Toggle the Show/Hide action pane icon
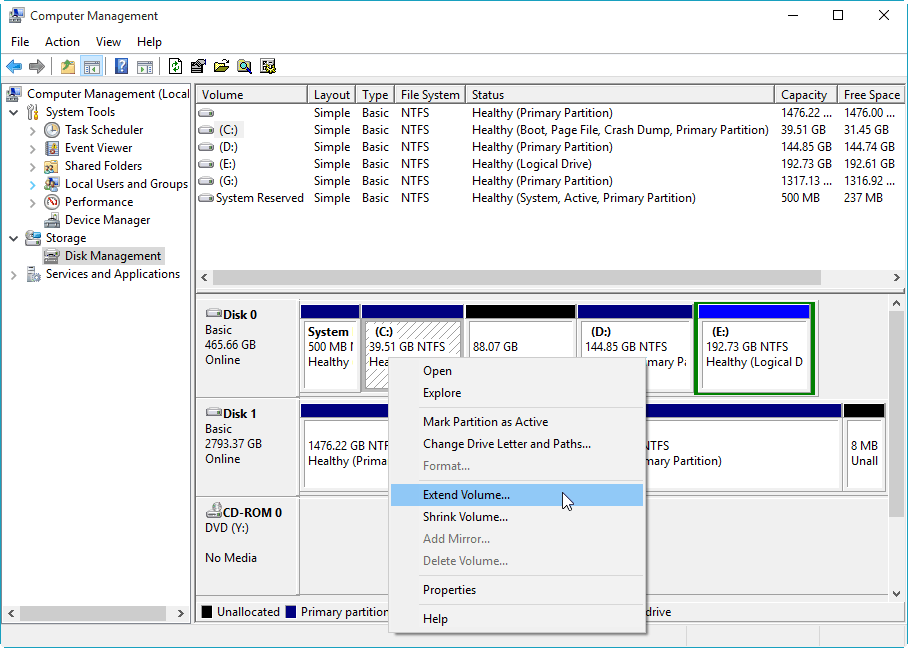Image resolution: width=908 pixels, height=648 pixels. [143, 66]
